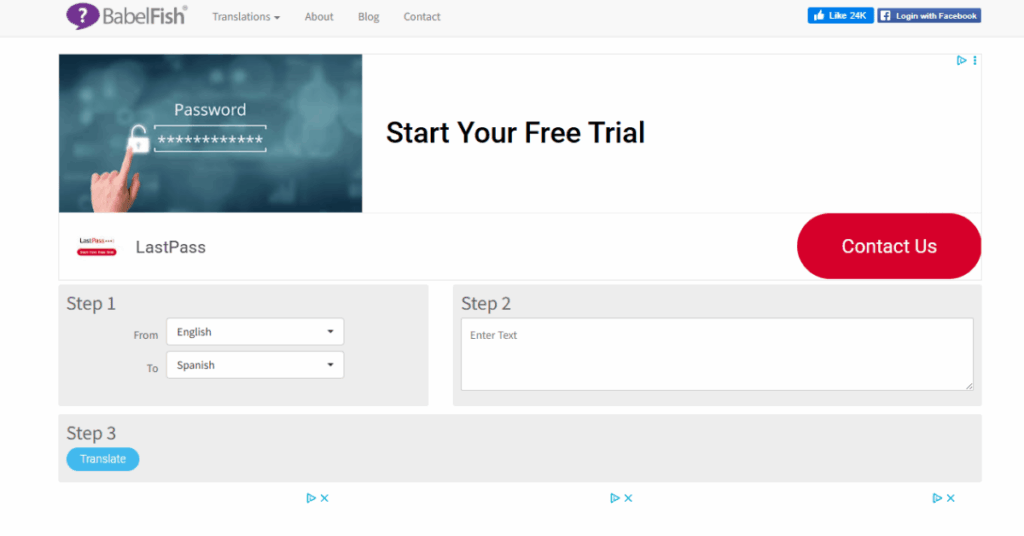The image size is (1024, 536).
Task: Click the text area's resize handle
Action: [x=968, y=385]
